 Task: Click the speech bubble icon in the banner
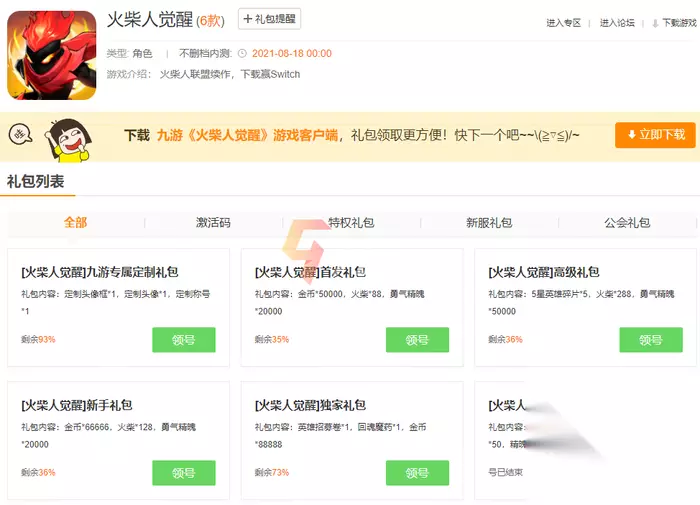20,134
